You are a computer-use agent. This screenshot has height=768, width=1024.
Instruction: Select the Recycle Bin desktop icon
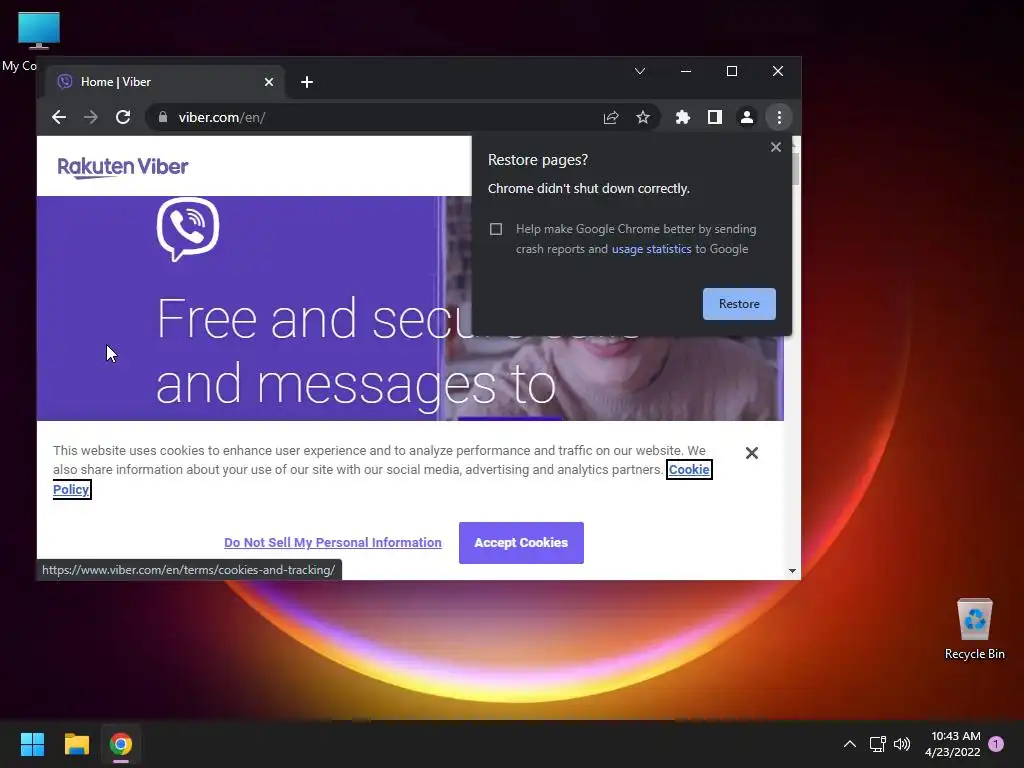(x=974, y=629)
